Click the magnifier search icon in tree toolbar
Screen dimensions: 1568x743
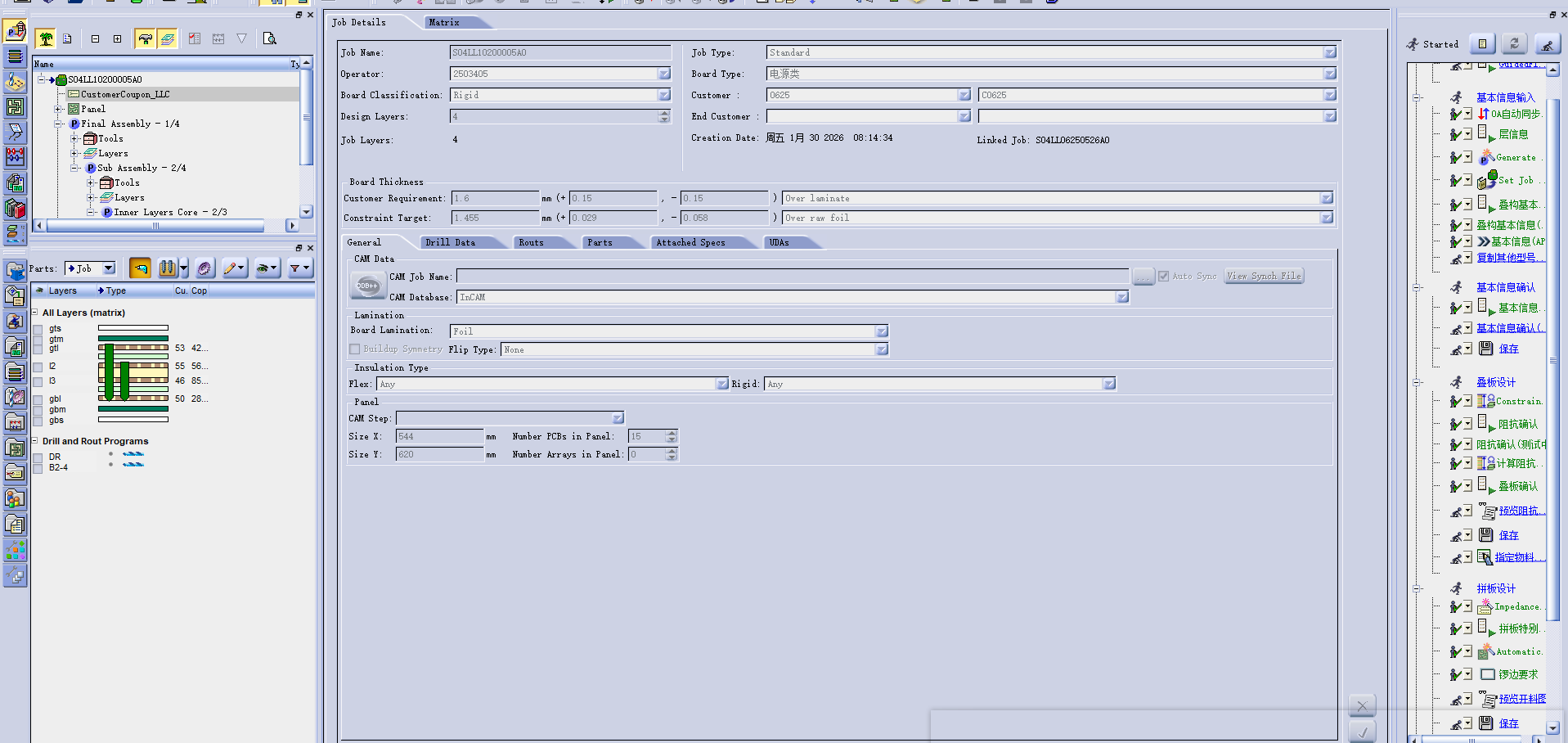coord(270,38)
